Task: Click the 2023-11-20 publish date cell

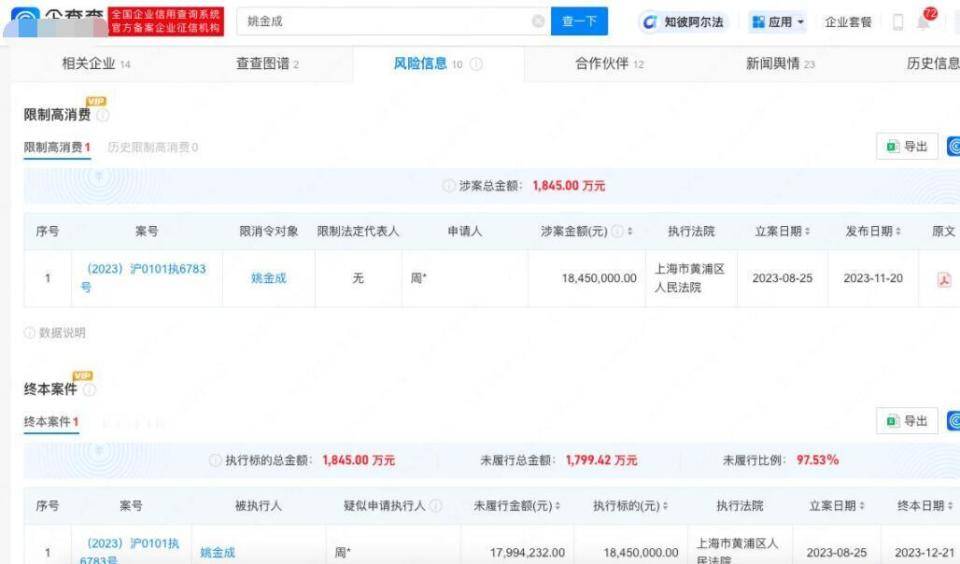Action: coord(873,278)
